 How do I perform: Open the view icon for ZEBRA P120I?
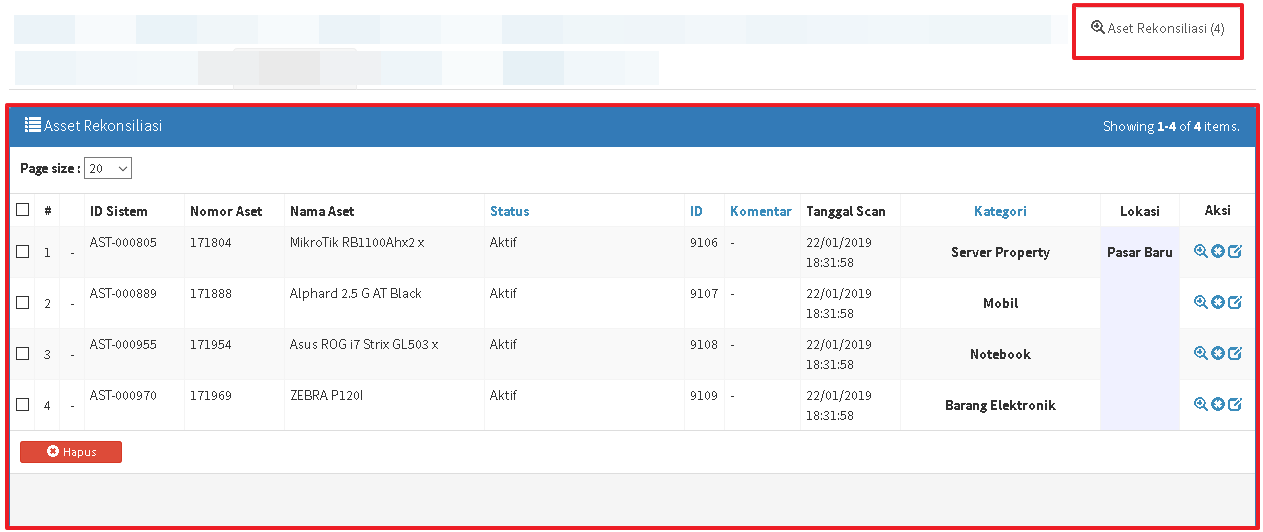(x=1200, y=405)
